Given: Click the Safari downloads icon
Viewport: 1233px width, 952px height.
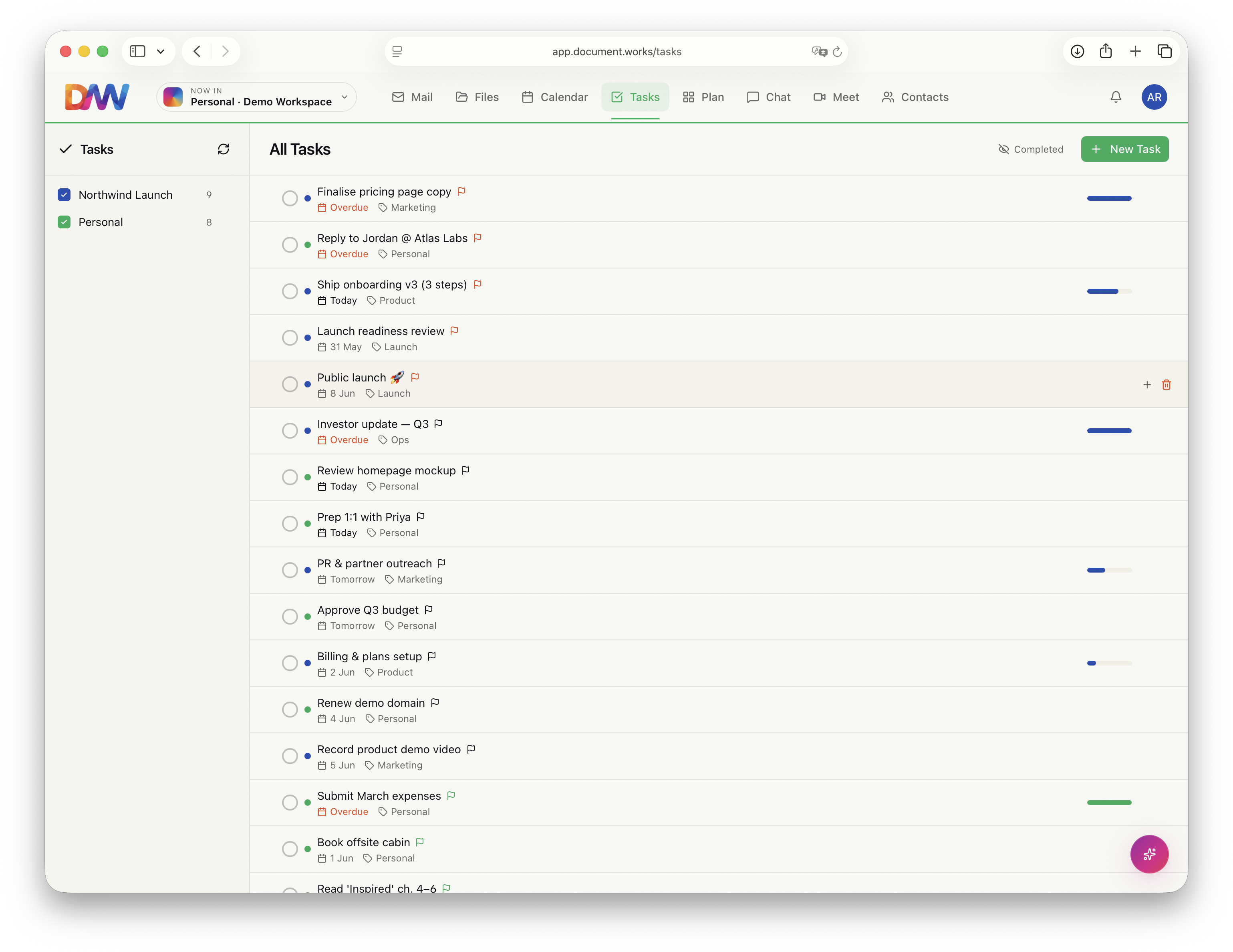Looking at the screenshot, I should 1077,51.
